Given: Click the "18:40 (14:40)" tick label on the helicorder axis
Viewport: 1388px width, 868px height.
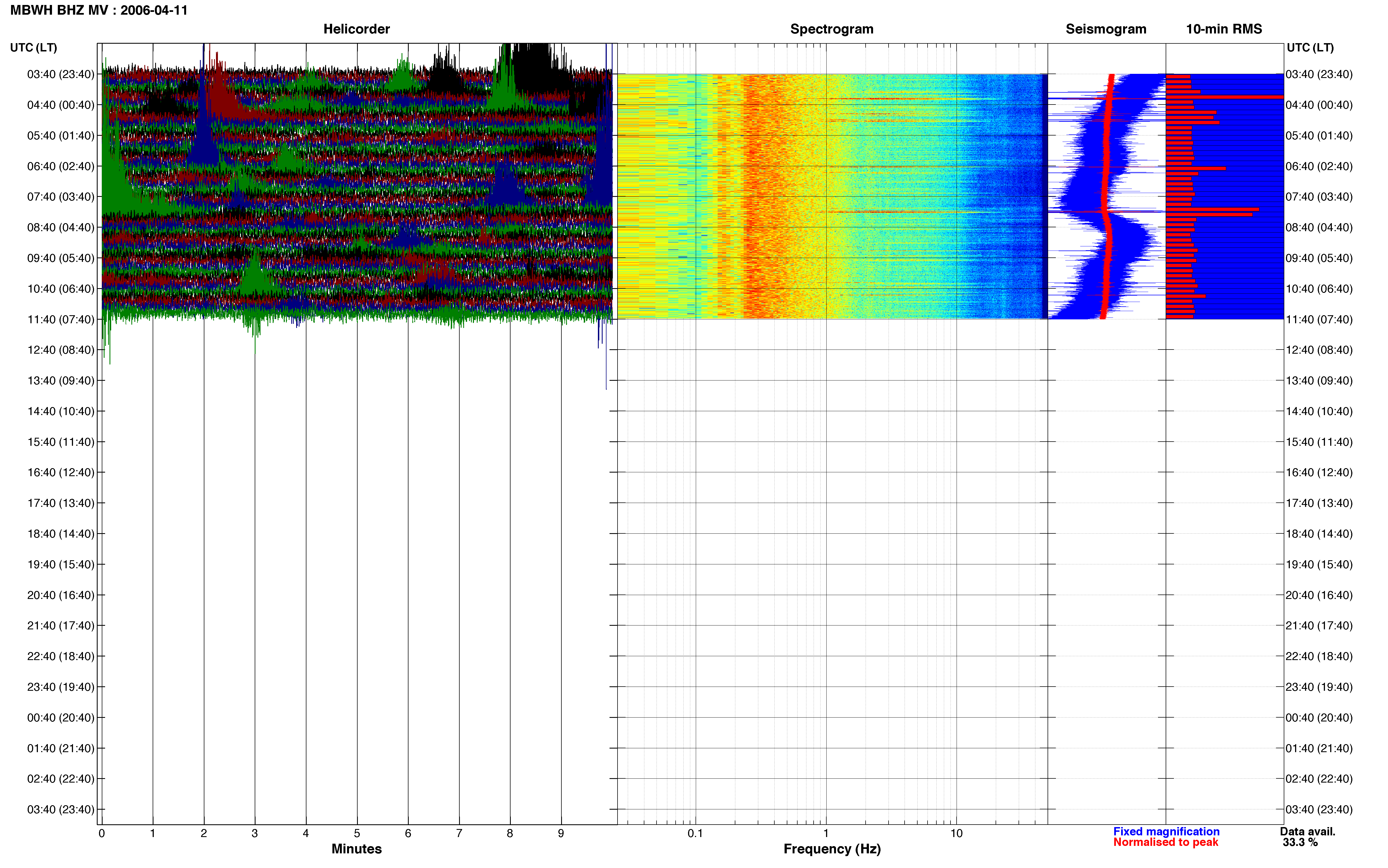Looking at the screenshot, I should [61, 534].
